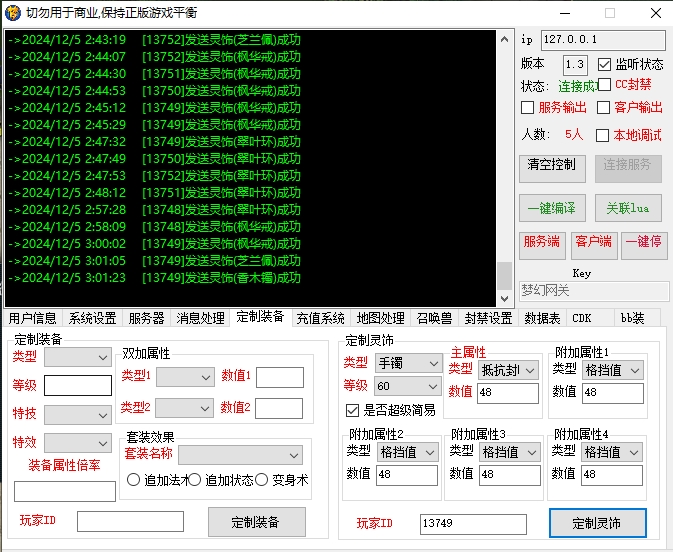Focus the 版本 field showing 1.3

coord(575,65)
